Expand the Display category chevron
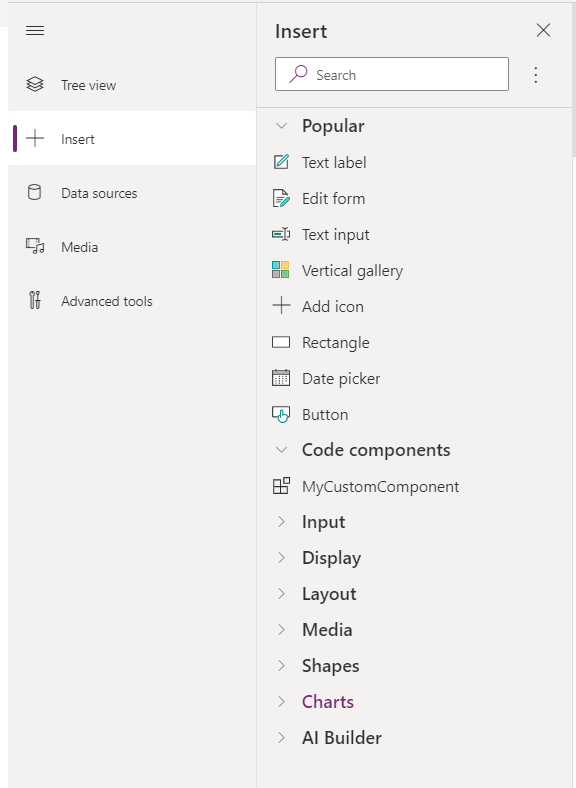This screenshot has height=788, width=576. (281, 558)
